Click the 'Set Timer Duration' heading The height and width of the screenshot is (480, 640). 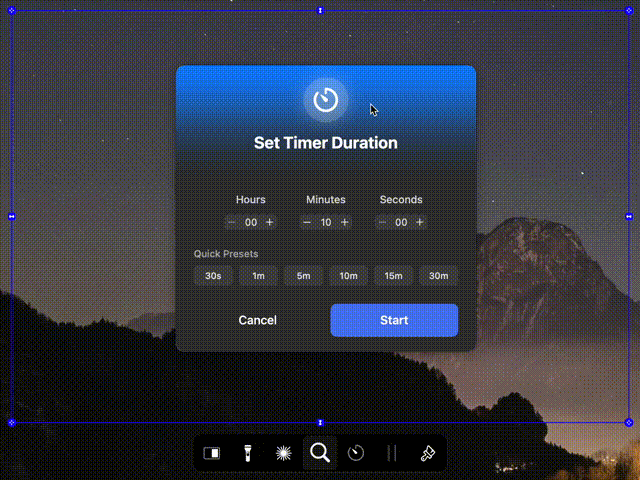326,143
